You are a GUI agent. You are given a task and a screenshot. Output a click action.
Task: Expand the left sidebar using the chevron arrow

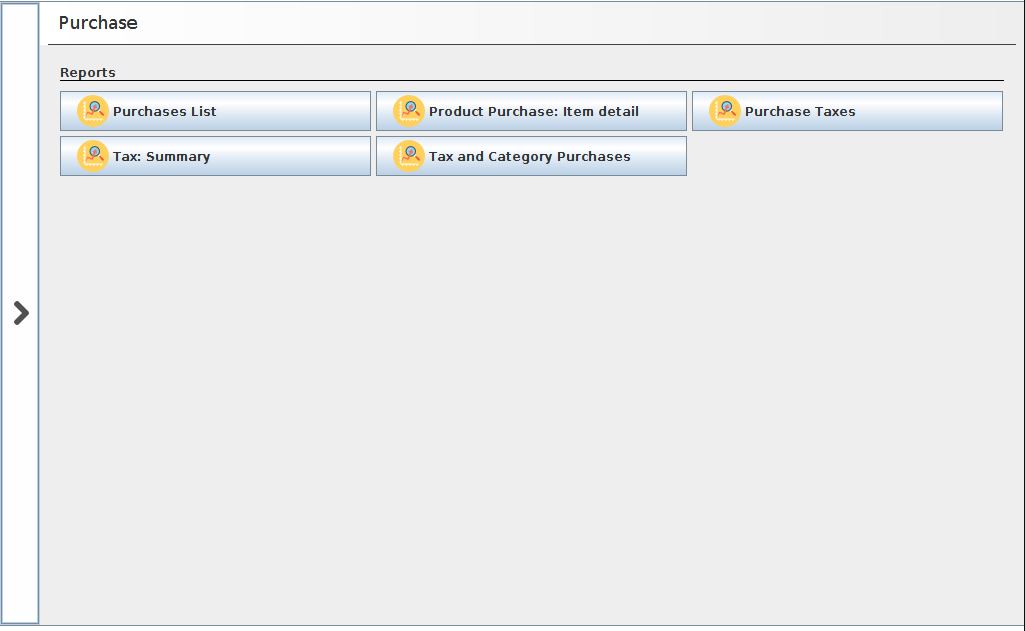(21, 313)
